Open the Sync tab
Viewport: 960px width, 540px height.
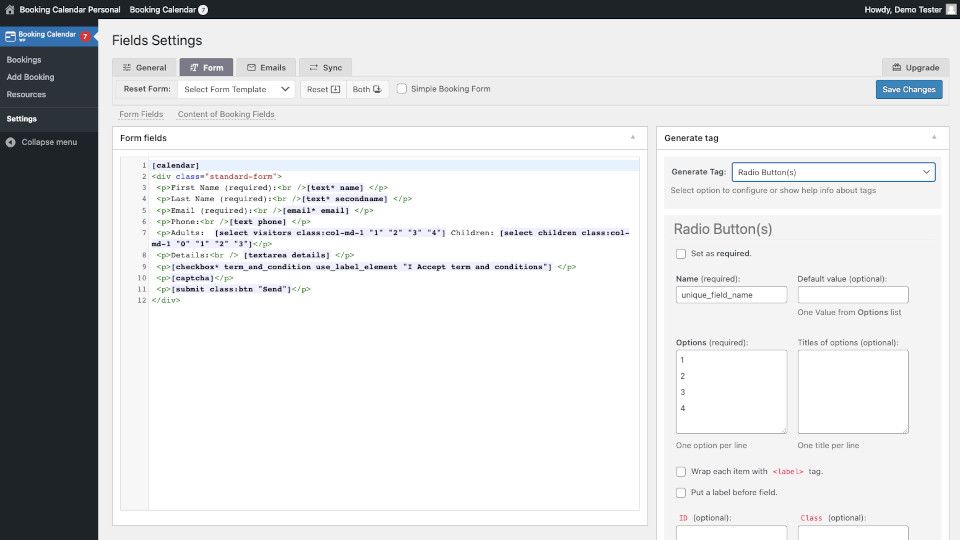click(x=325, y=67)
